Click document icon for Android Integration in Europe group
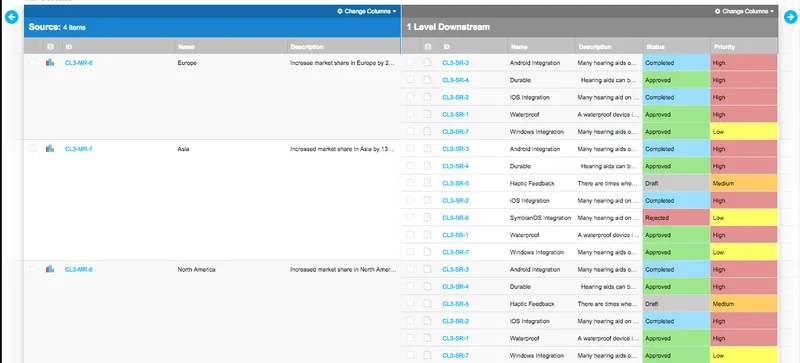Image resolution: width=800 pixels, height=363 pixels. coord(427,63)
